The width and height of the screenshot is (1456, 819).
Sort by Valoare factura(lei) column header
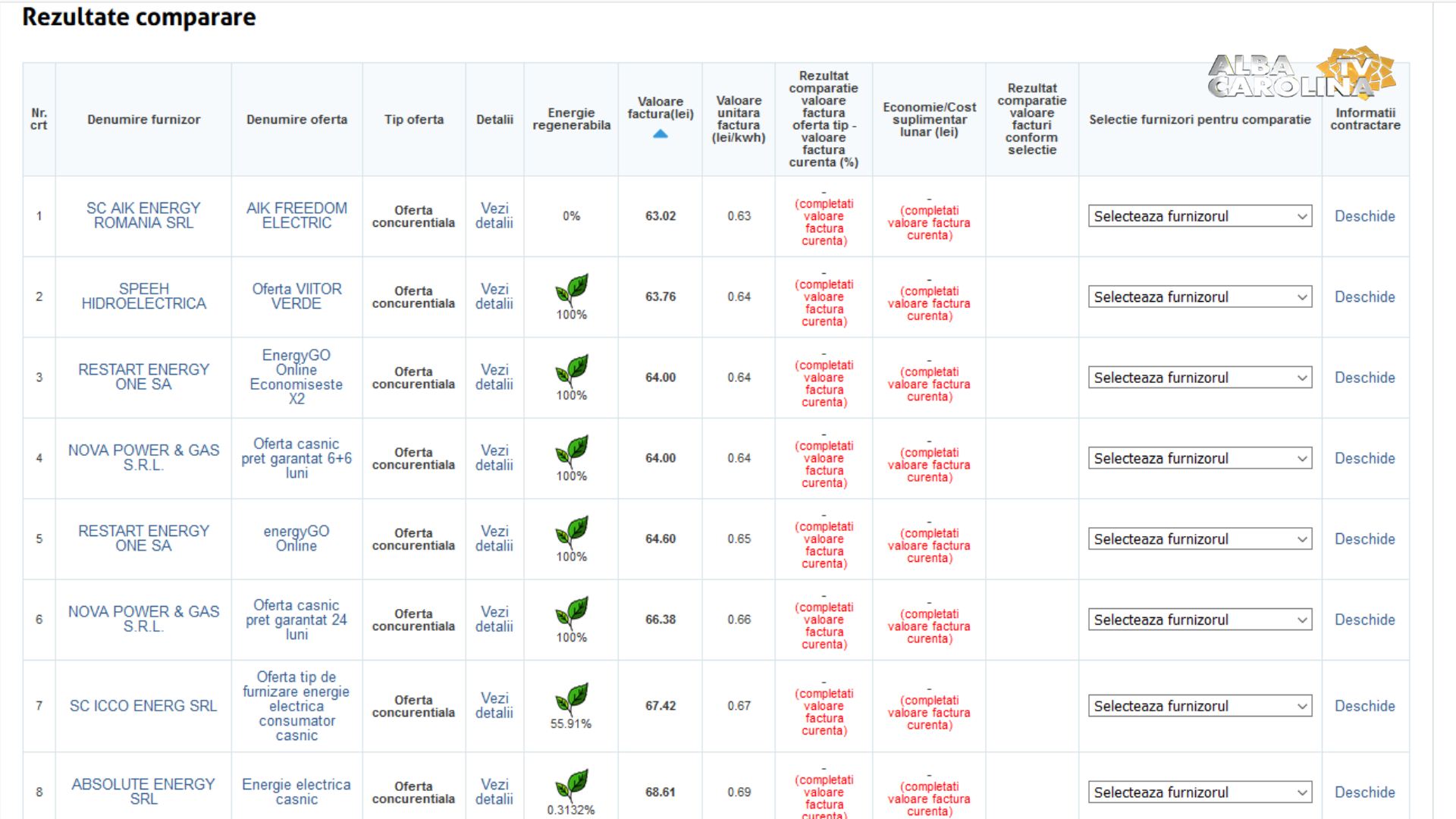pos(660,108)
